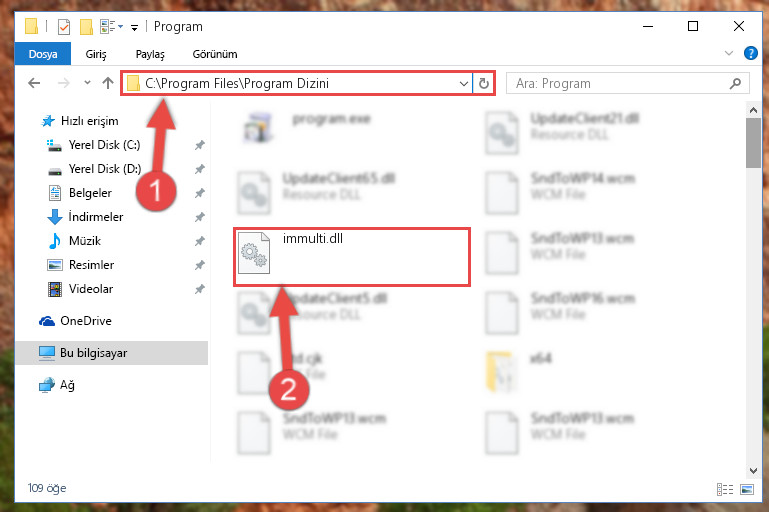Switch to large thumbnails view icon
This screenshot has width=769, height=512.
[747, 489]
